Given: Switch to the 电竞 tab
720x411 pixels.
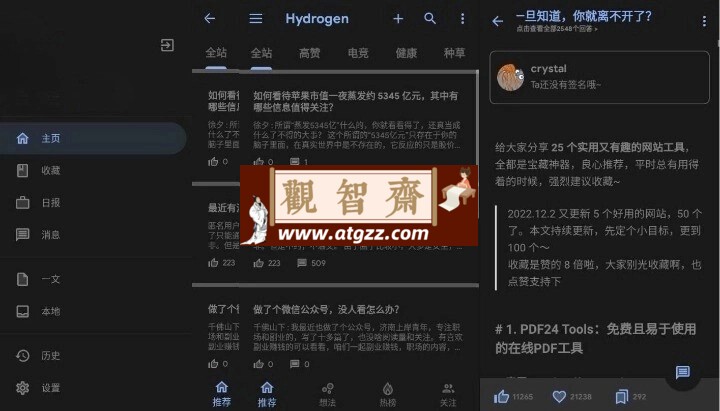Looking at the screenshot, I should (358, 53).
